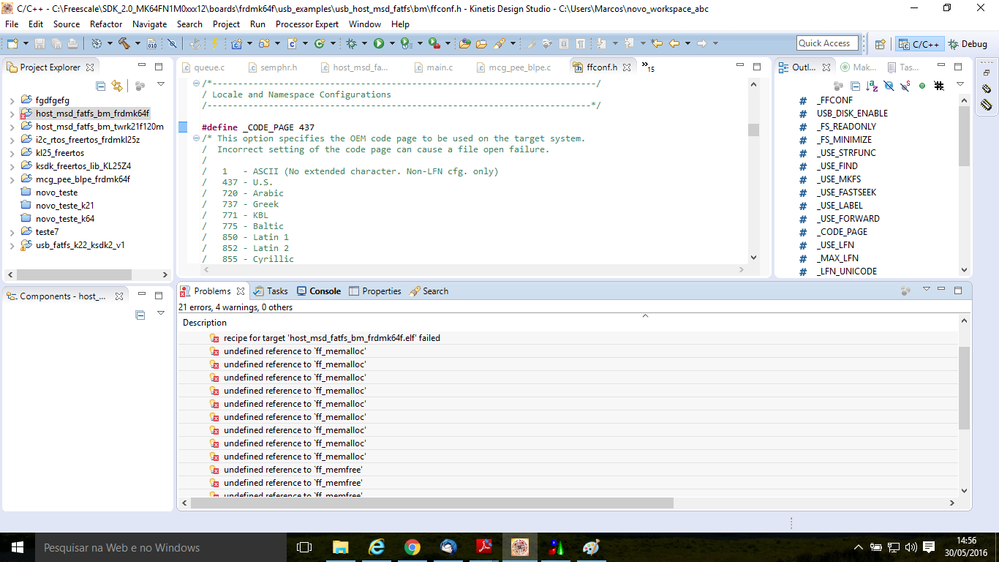Open Problems view menu dropdown
The image size is (999, 562).
[x=926, y=289]
